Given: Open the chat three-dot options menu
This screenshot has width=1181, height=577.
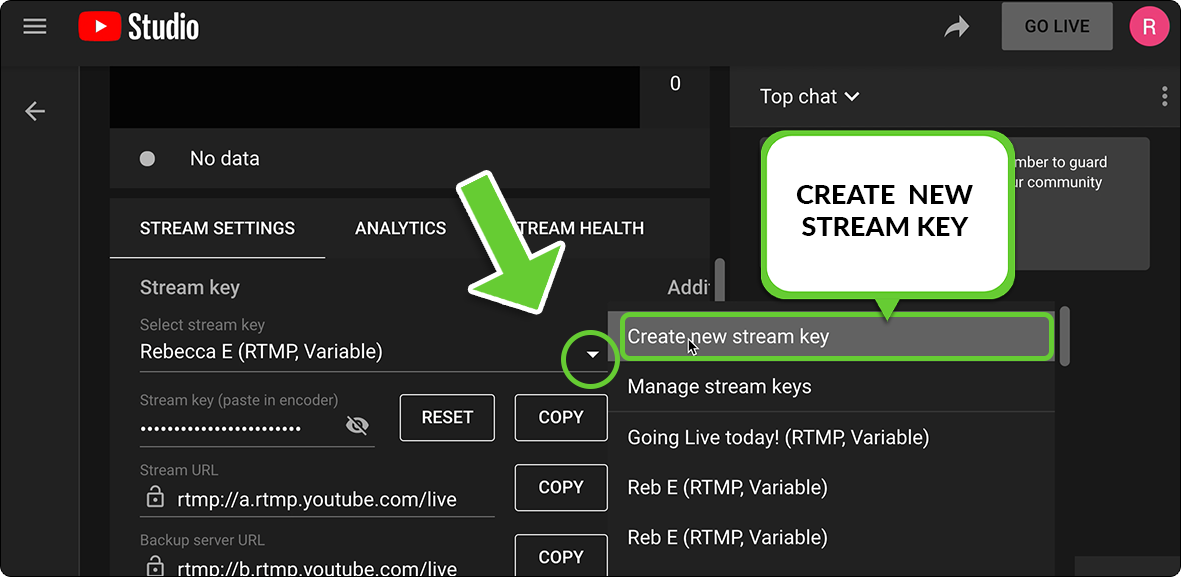Looking at the screenshot, I should (x=1166, y=96).
